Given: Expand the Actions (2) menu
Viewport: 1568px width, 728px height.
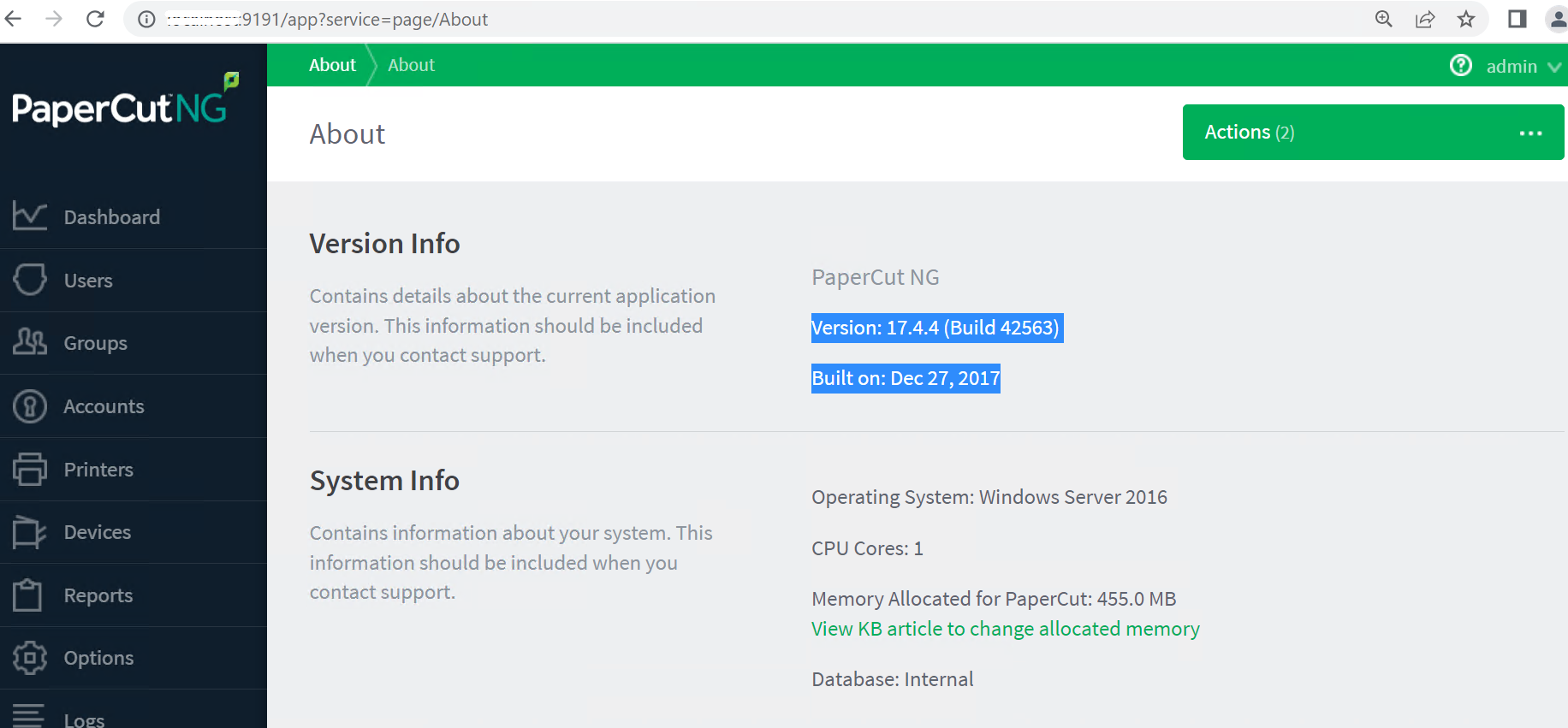Looking at the screenshot, I should [x=1249, y=133].
